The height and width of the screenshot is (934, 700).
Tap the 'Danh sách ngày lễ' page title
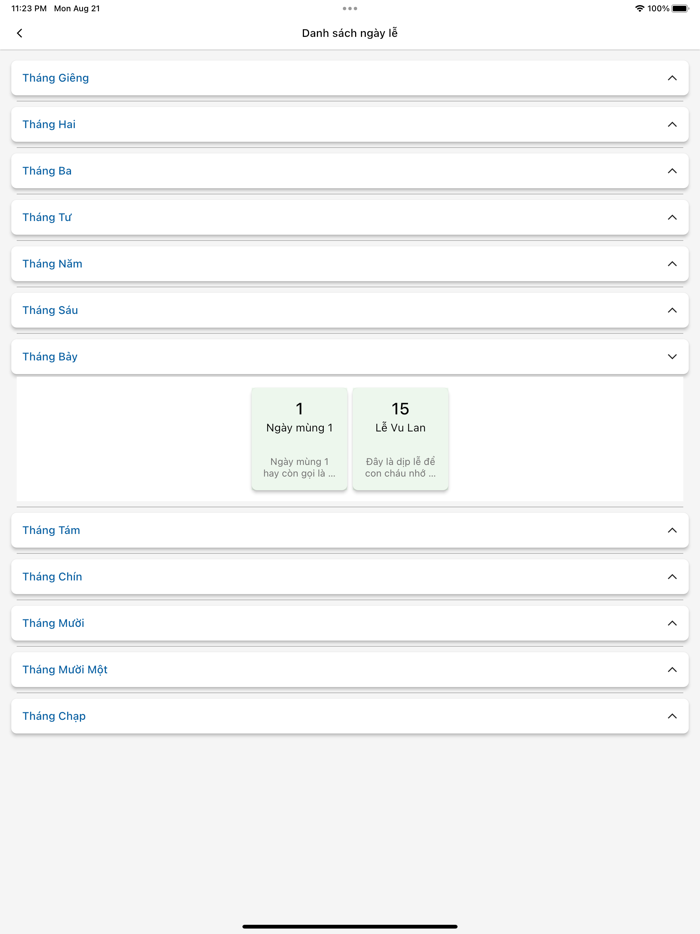[350, 33]
